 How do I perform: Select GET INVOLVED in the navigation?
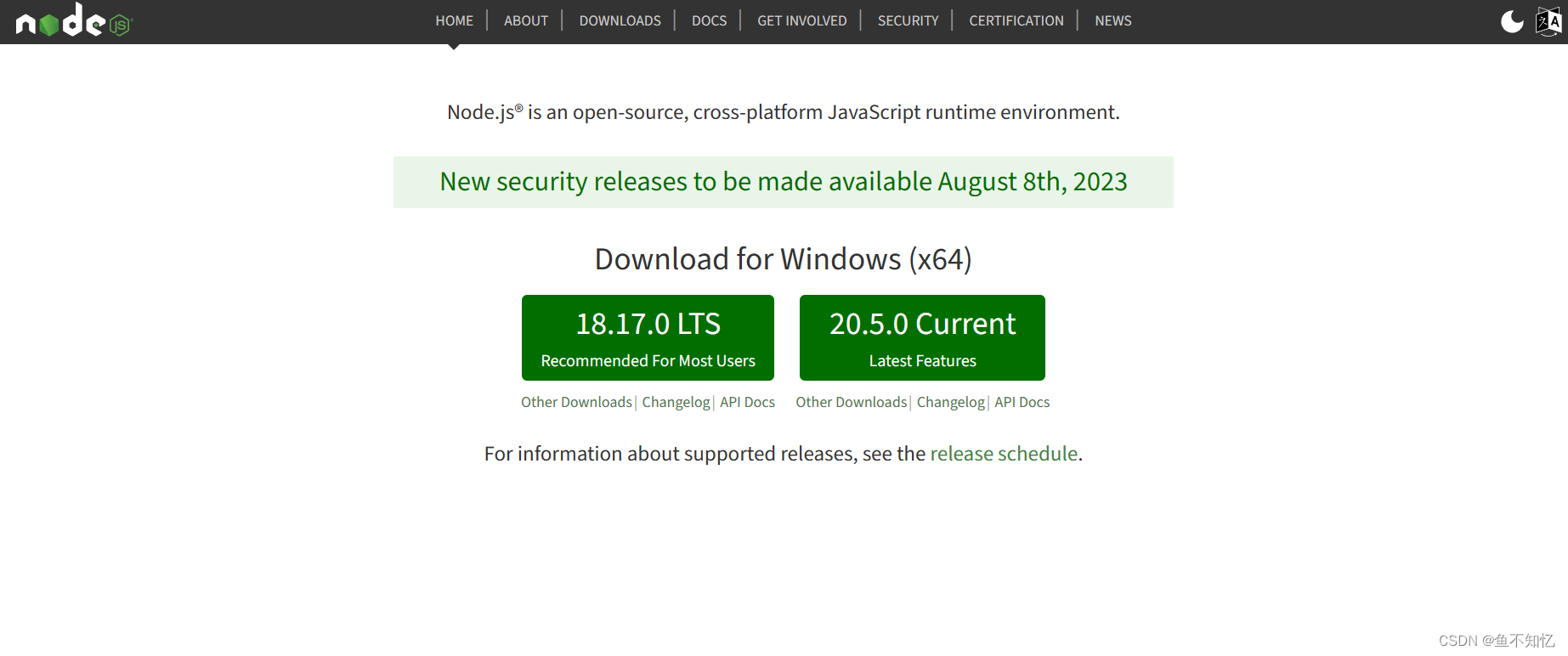tap(801, 20)
